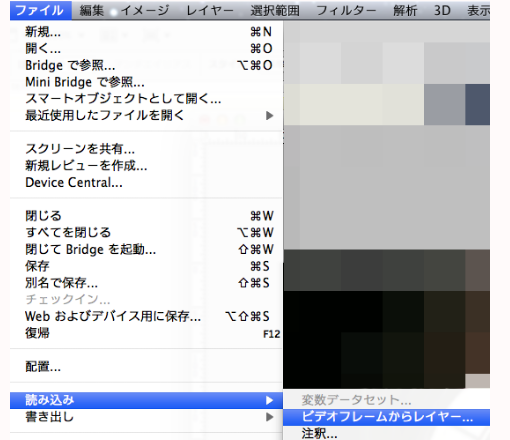Screen dimensions: 510x440
Task: Open the 選択範囲 menu
Action: (275, 10)
